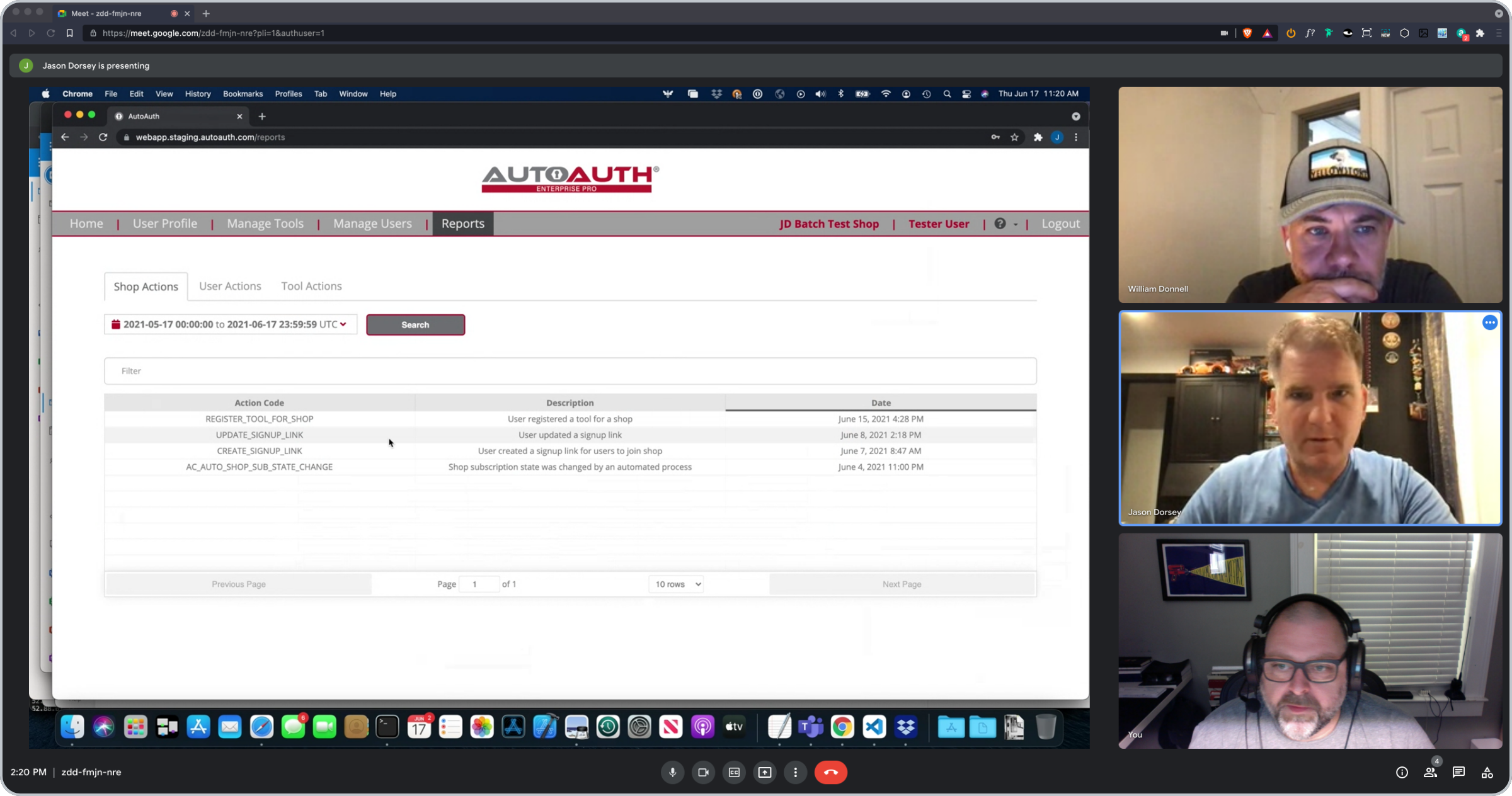The width and height of the screenshot is (1512, 796).
Task: Open the 10 rows page size dropdown
Action: (677, 584)
